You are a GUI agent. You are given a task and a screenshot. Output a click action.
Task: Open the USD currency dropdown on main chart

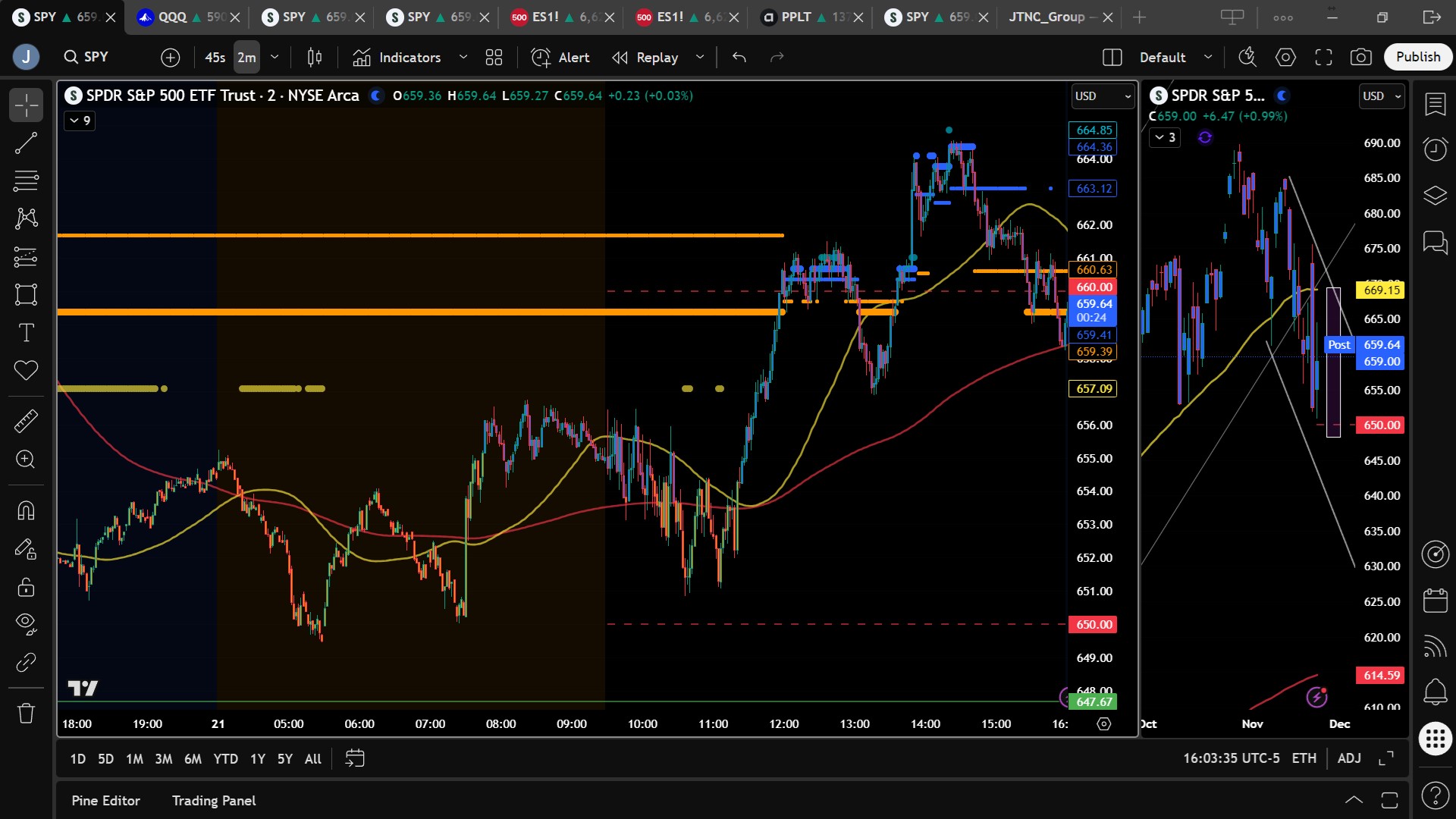[x=1103, y=96]
